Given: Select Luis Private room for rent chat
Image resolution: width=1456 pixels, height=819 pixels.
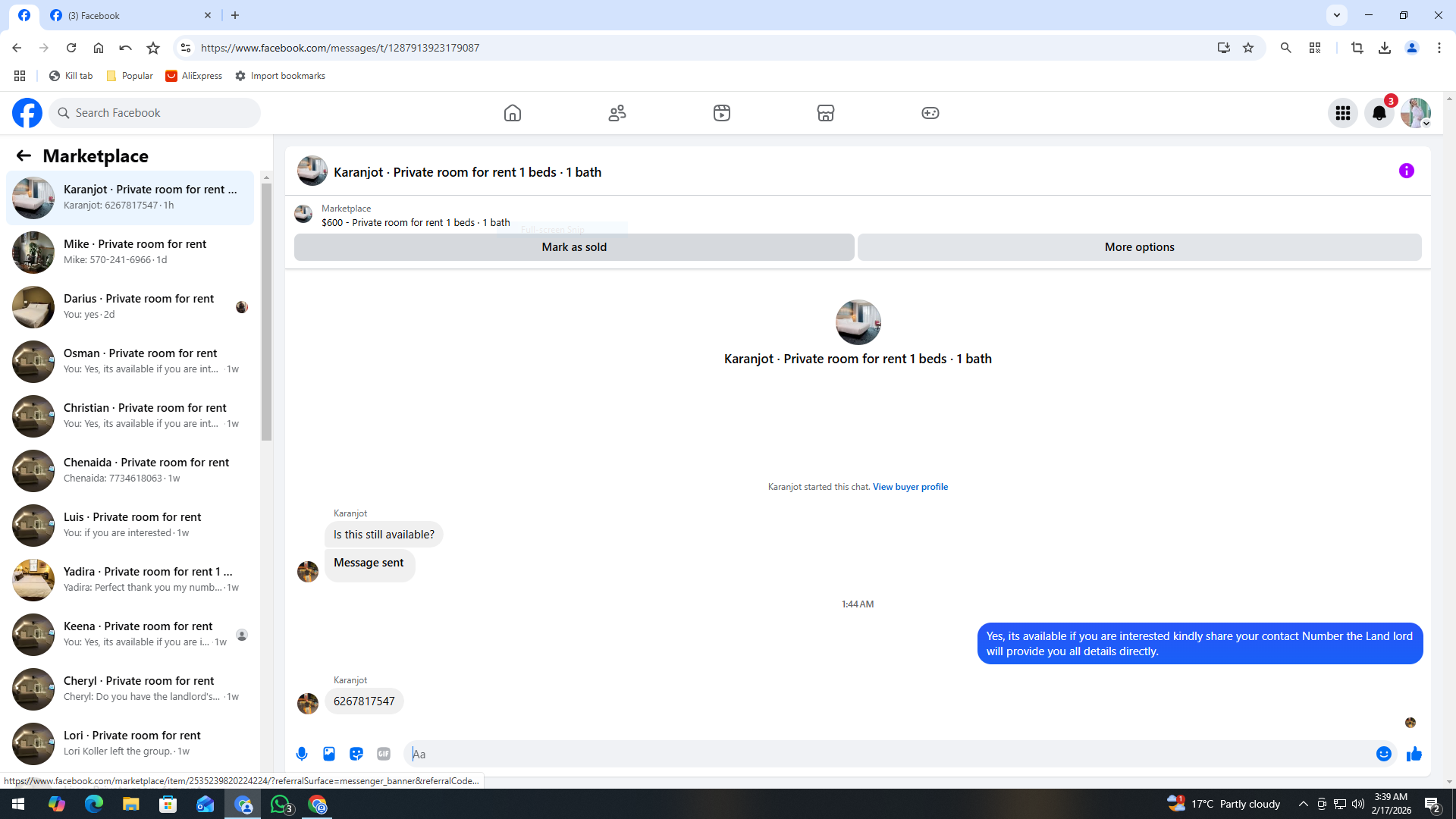Looking at the screenshot, I should pyautogui.click(x=130, y=525).
